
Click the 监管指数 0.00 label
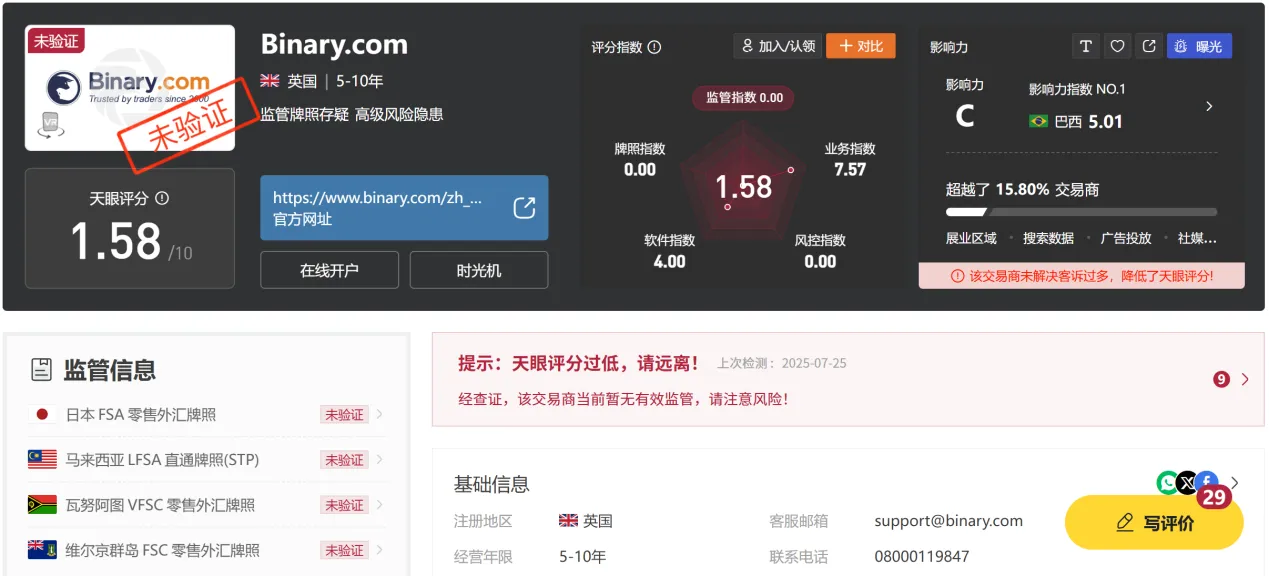click(744, 97)
